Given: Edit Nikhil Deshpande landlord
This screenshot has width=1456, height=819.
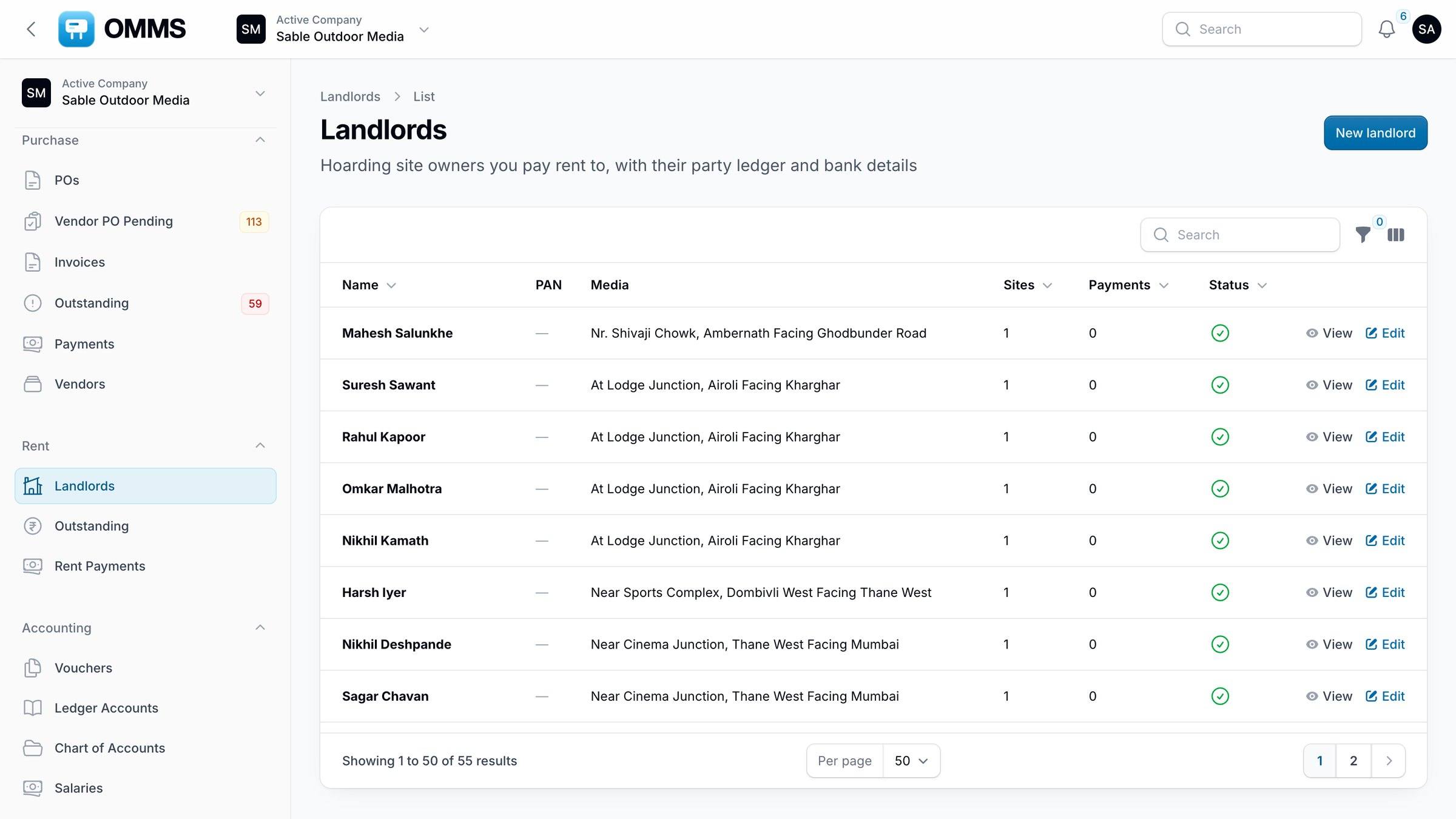Looking at the screenshot, I should point(1385,644).
